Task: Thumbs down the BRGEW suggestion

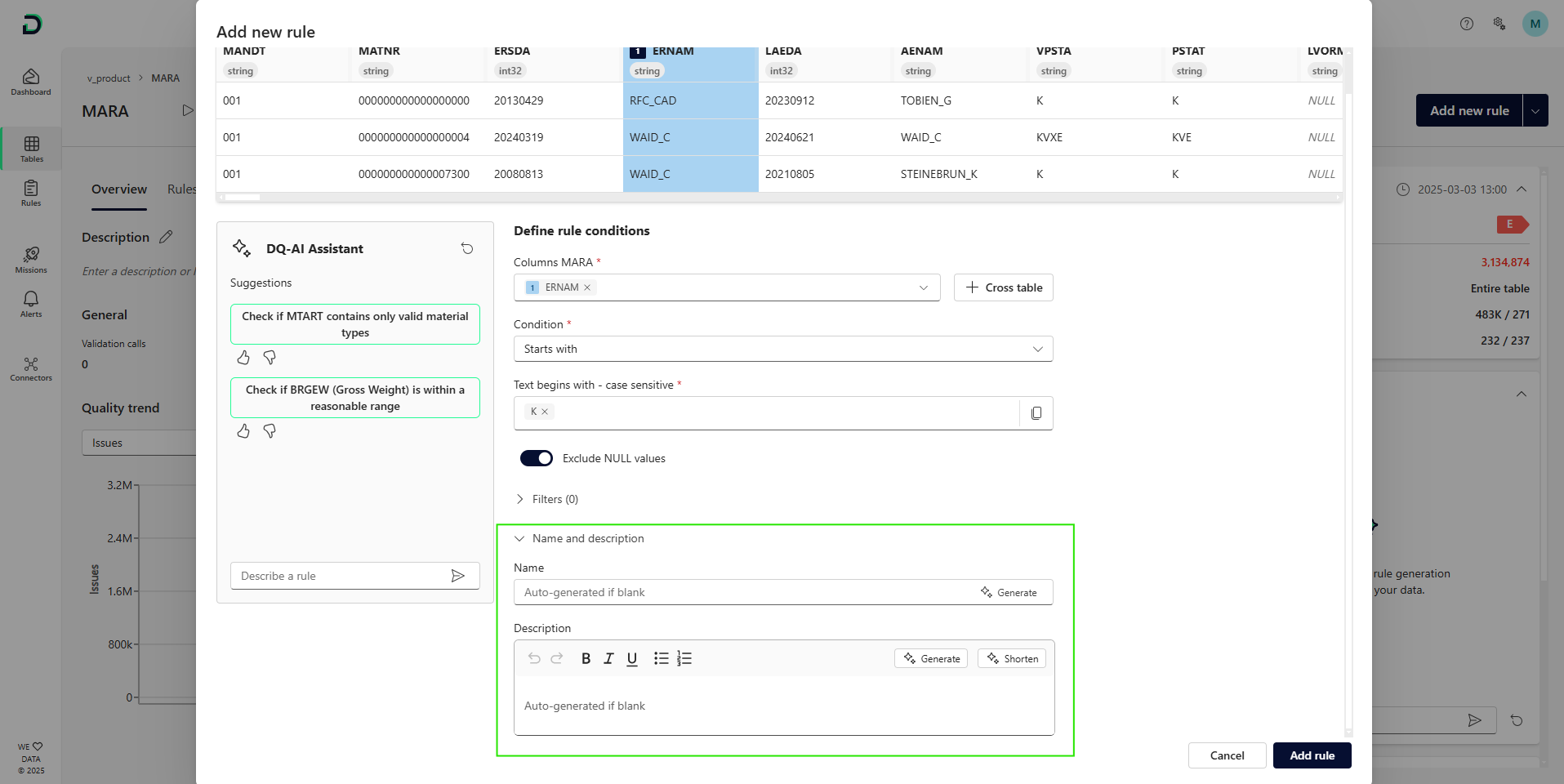Action: tap(270, 431)
